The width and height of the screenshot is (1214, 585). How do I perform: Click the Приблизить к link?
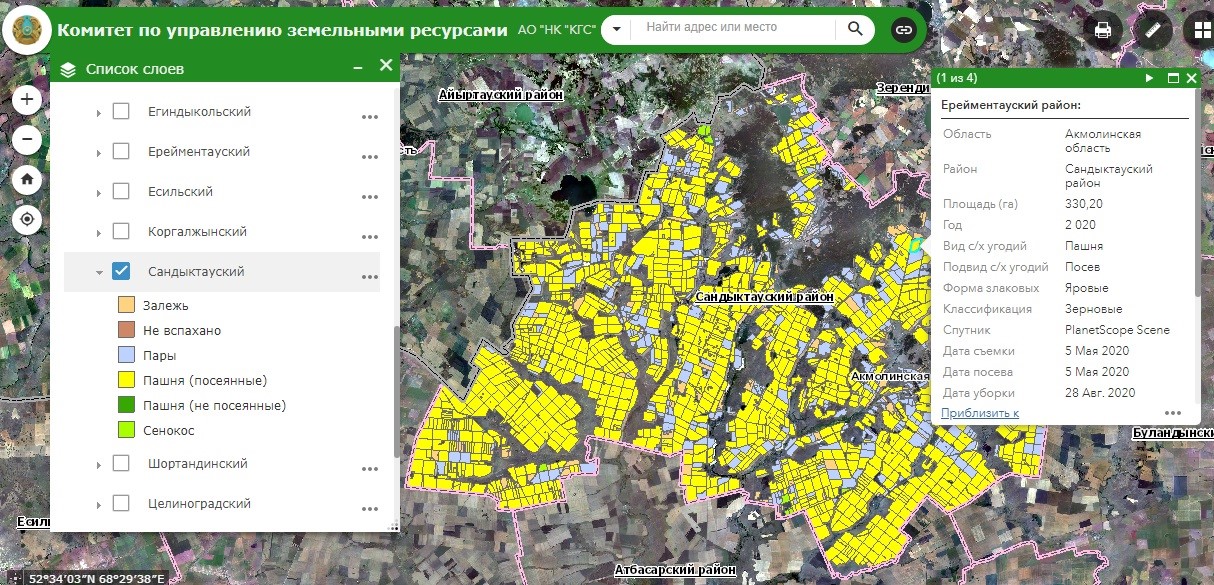[x=980, y=413]
